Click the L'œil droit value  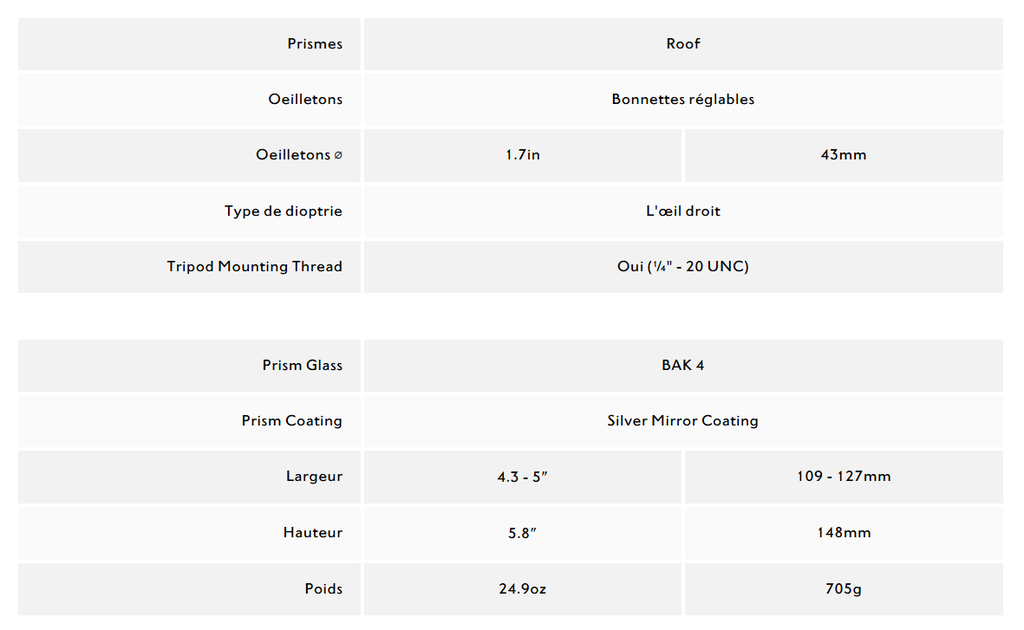coord(683,211)
